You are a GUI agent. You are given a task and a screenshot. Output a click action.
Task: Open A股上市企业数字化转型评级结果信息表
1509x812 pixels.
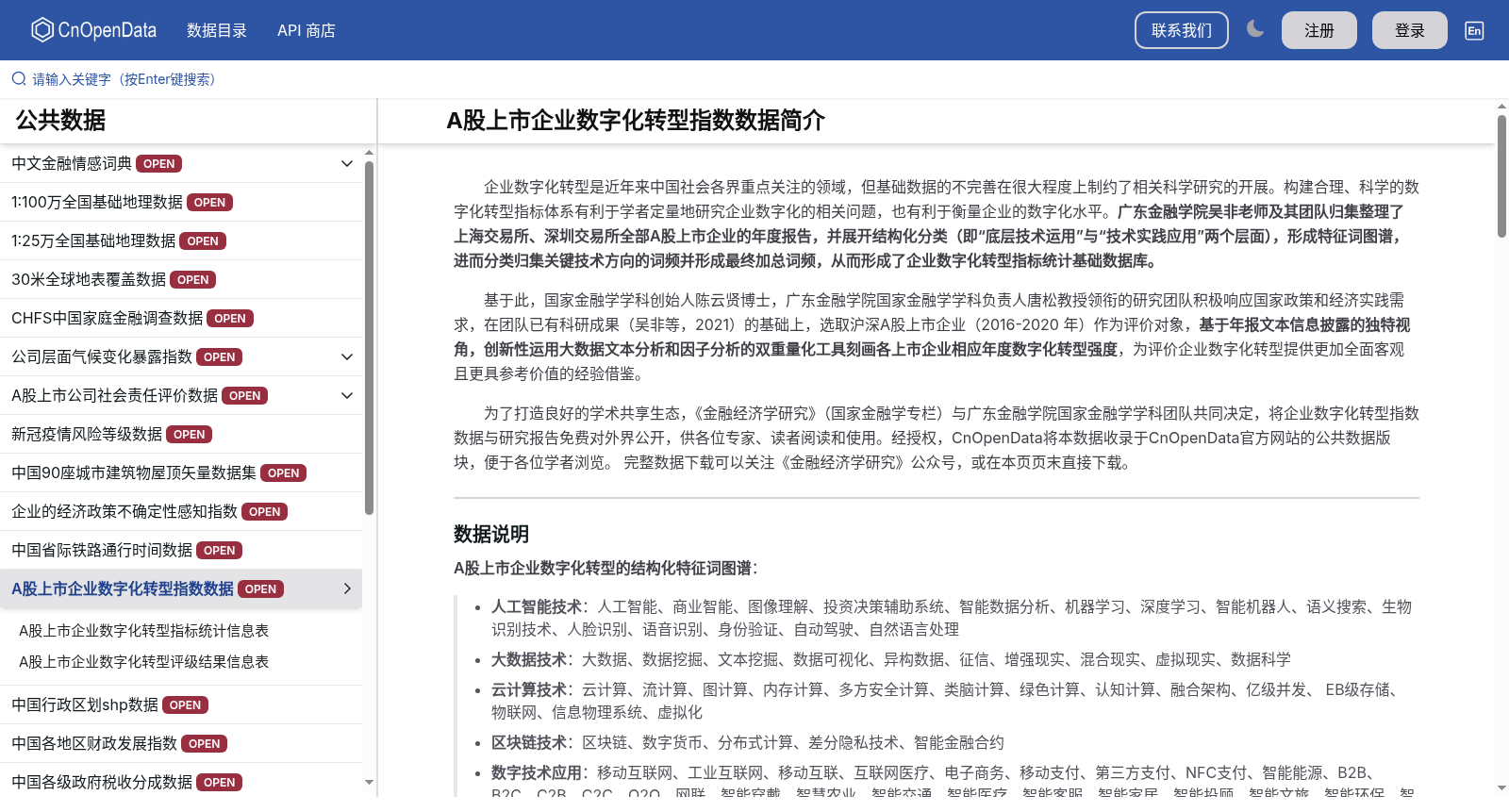143,661
